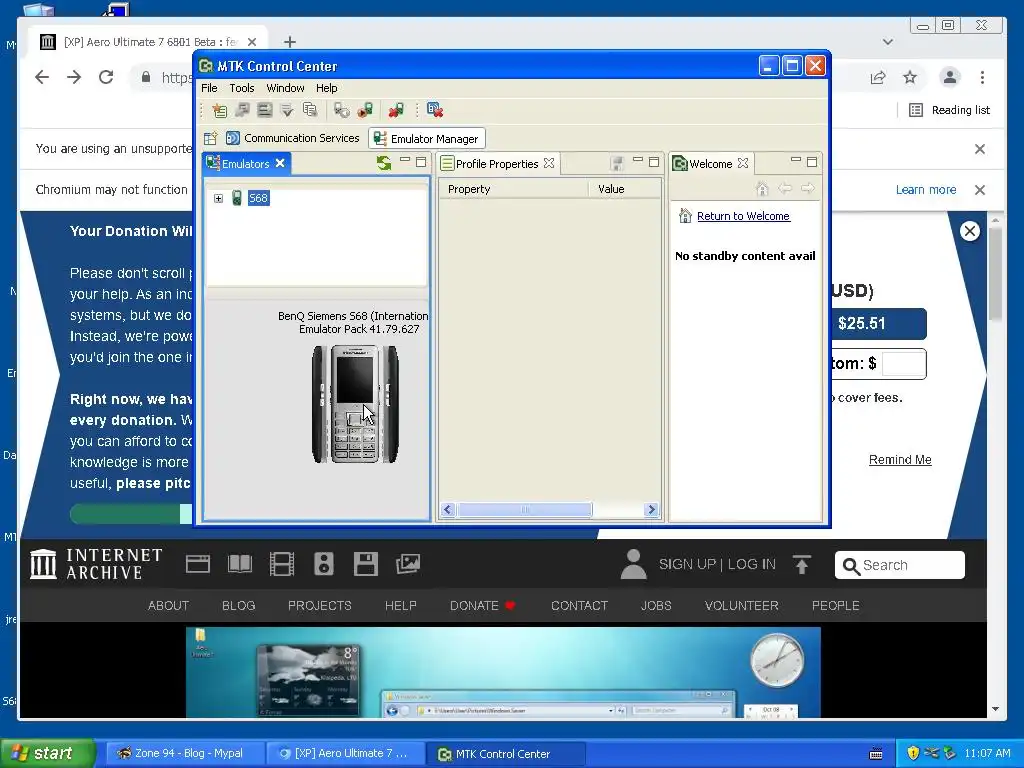Close the Emulators tab
Screen dimensions: 1024x768
click(x=280, y=163)
